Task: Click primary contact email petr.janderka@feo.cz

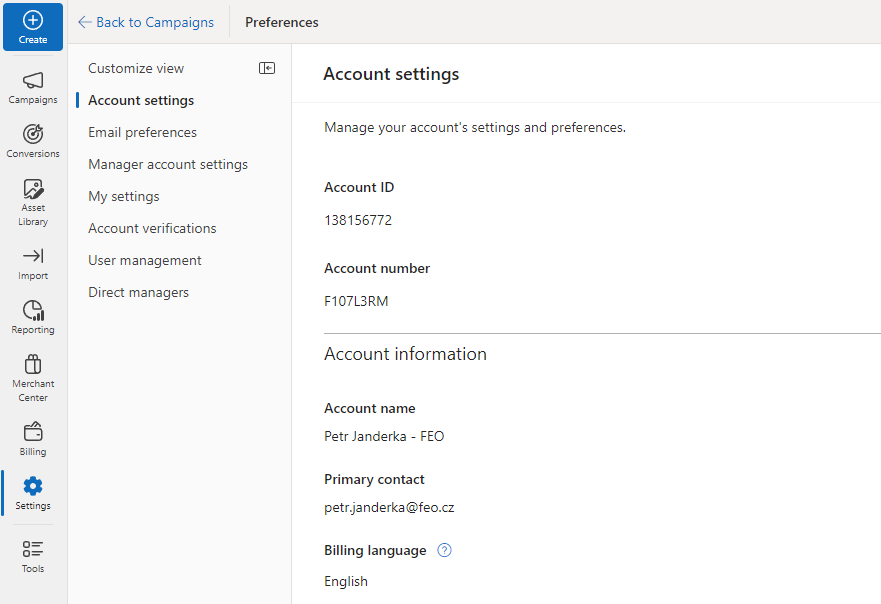Action: (x=389, y=507)
